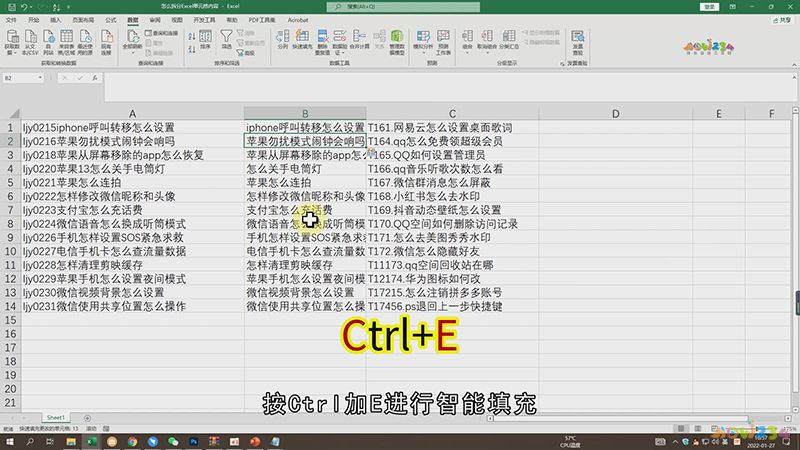Select row 15 header
800x450 pixels.
[x=10, y=320]
